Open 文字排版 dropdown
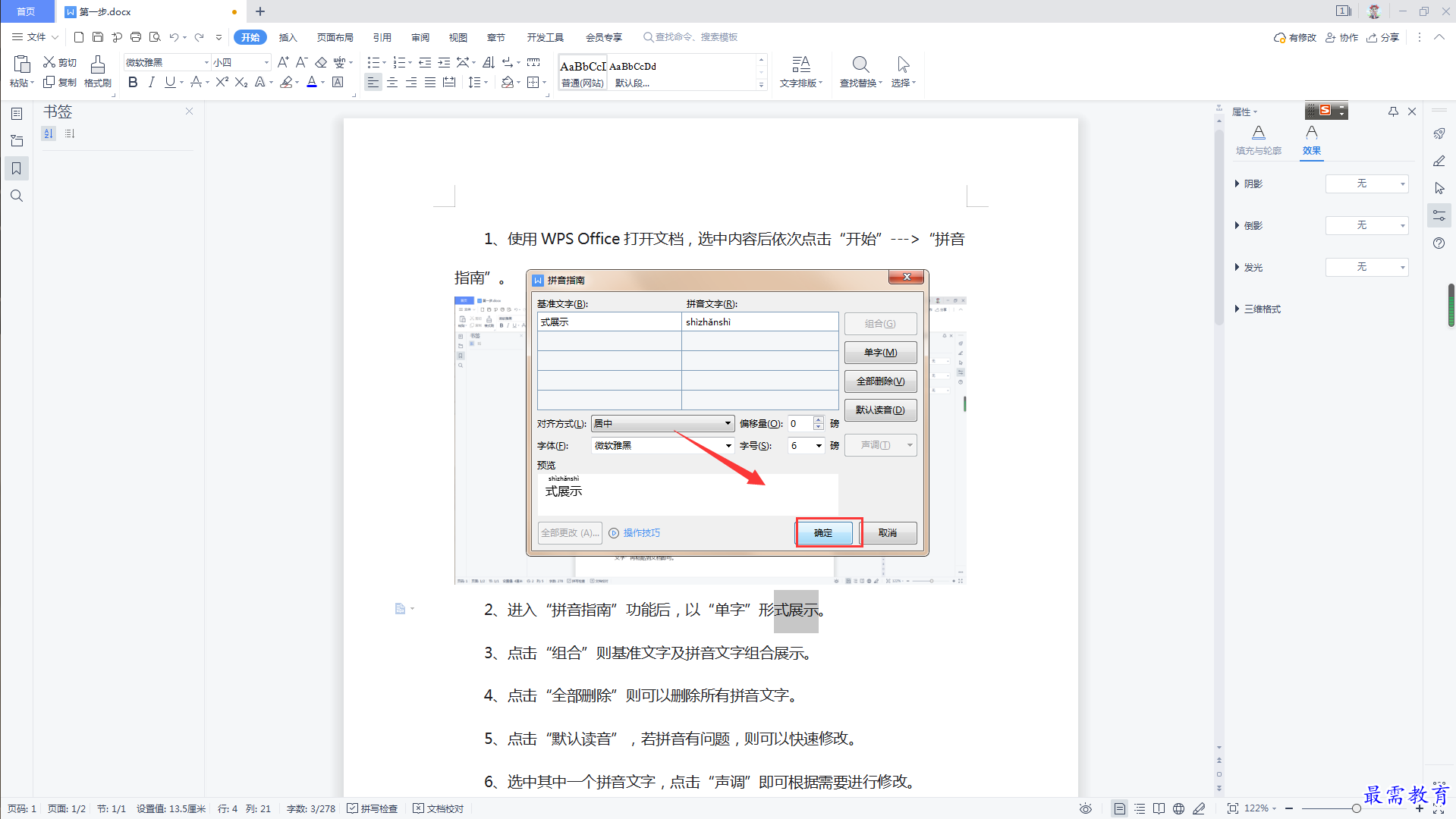This screenshot has height=819, width=1456. tap(800, 72)
